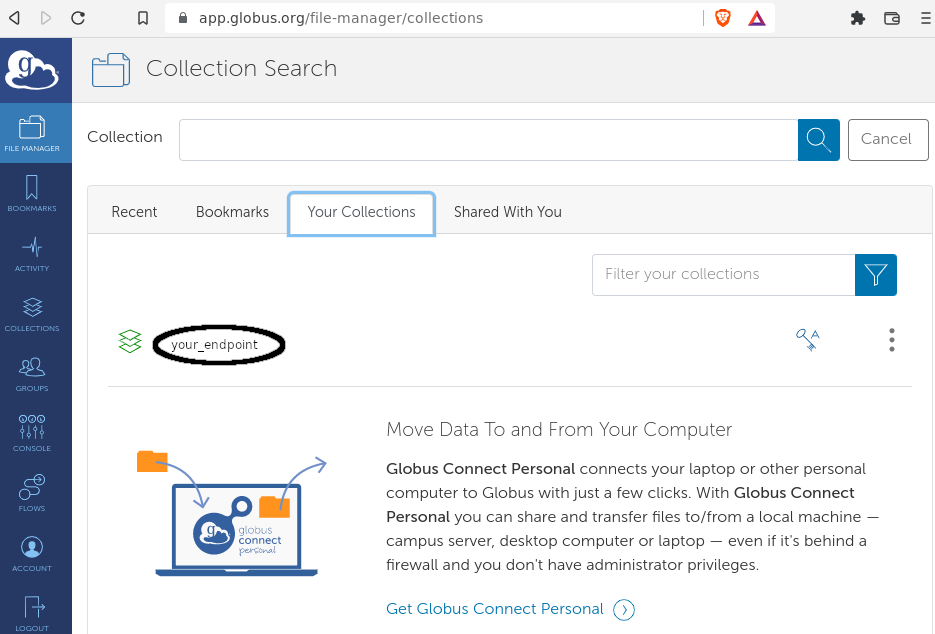
Task: Click the Brave Rewards triangle icon
Action: (x=757, y=18)
